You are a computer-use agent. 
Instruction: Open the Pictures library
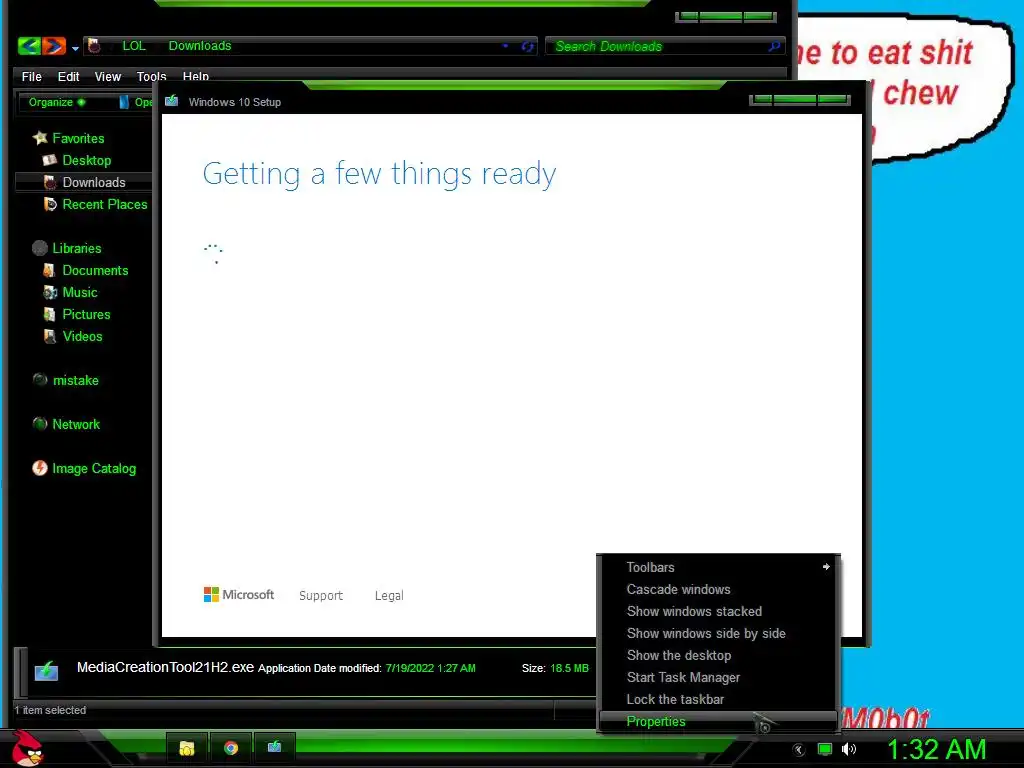pyautogui.click(x=86, y=315)
